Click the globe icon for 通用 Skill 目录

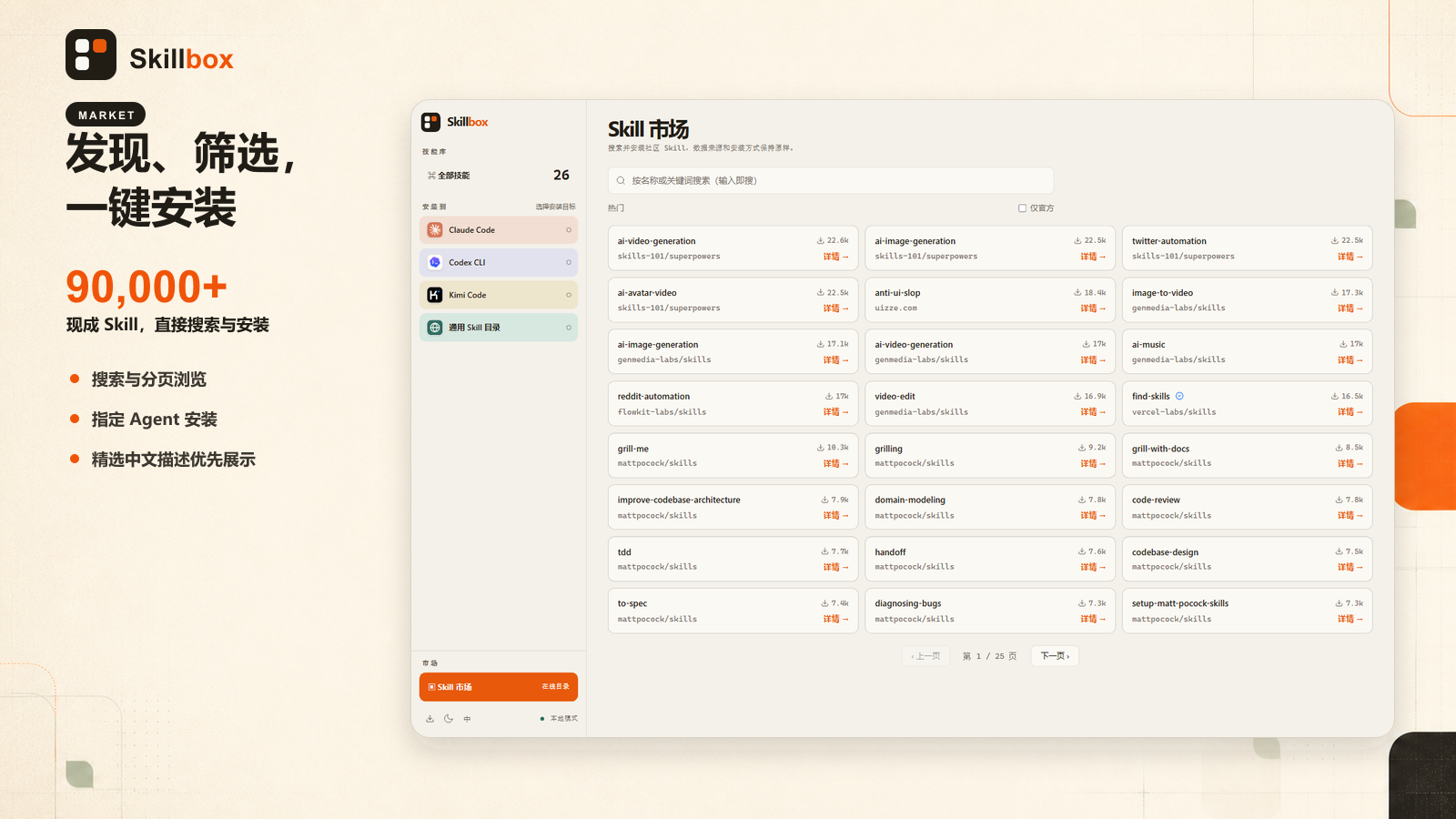coord(435,328)
